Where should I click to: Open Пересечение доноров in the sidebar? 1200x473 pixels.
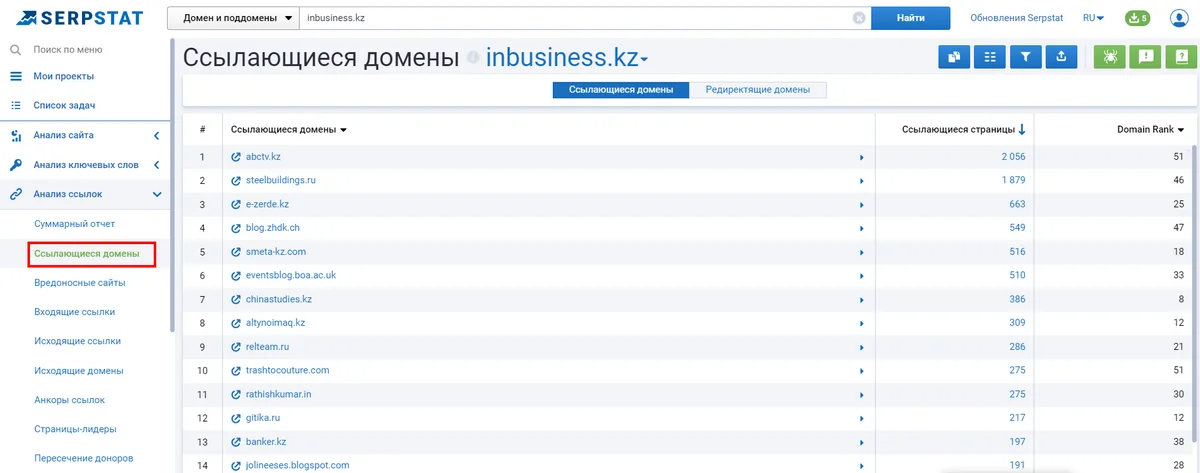pyautogui.click(x=83, y=458)
